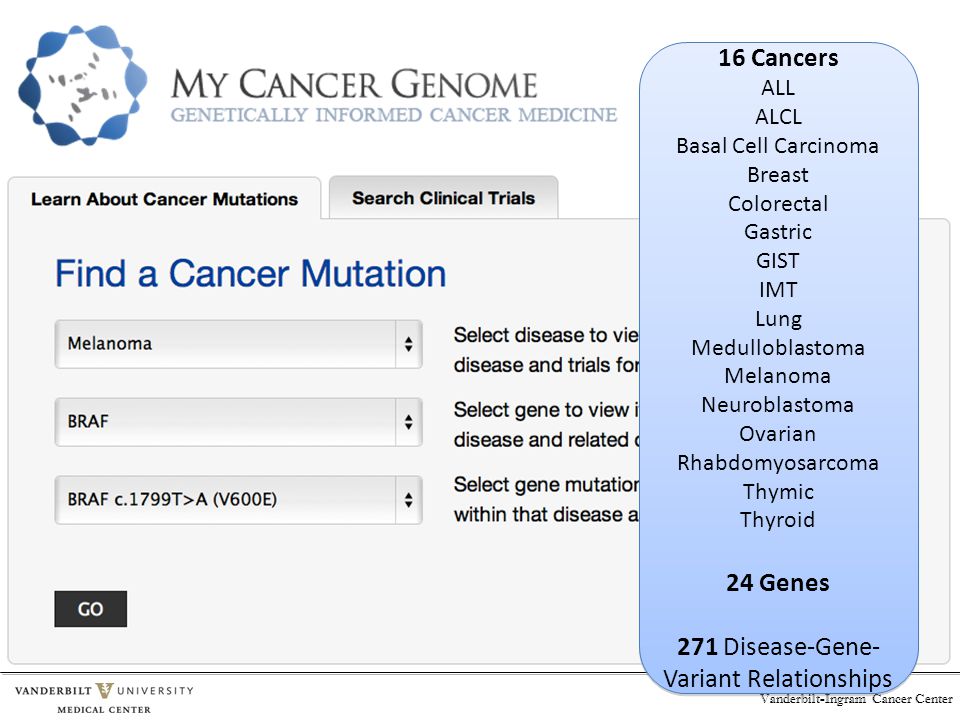Click the black GO button
960x720 pixels.
(x=91, y=609)
